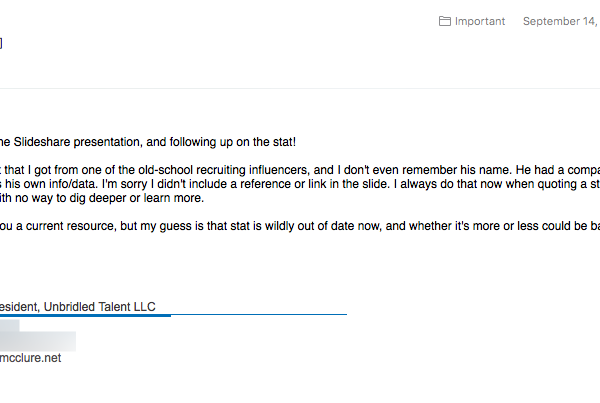The height and width of the screenshot is (403, 600).
Task: Click the word 'presentation' in the first line
Action: coord(108,142)
